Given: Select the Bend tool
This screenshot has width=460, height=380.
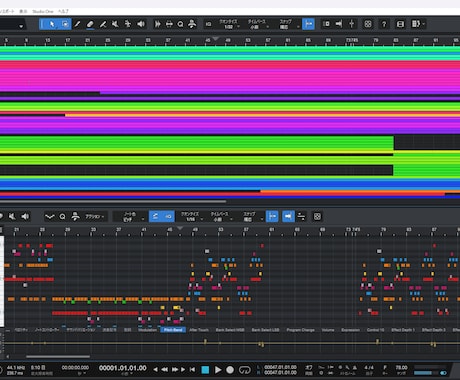Looking at the screenshot, I should point(128,24).
